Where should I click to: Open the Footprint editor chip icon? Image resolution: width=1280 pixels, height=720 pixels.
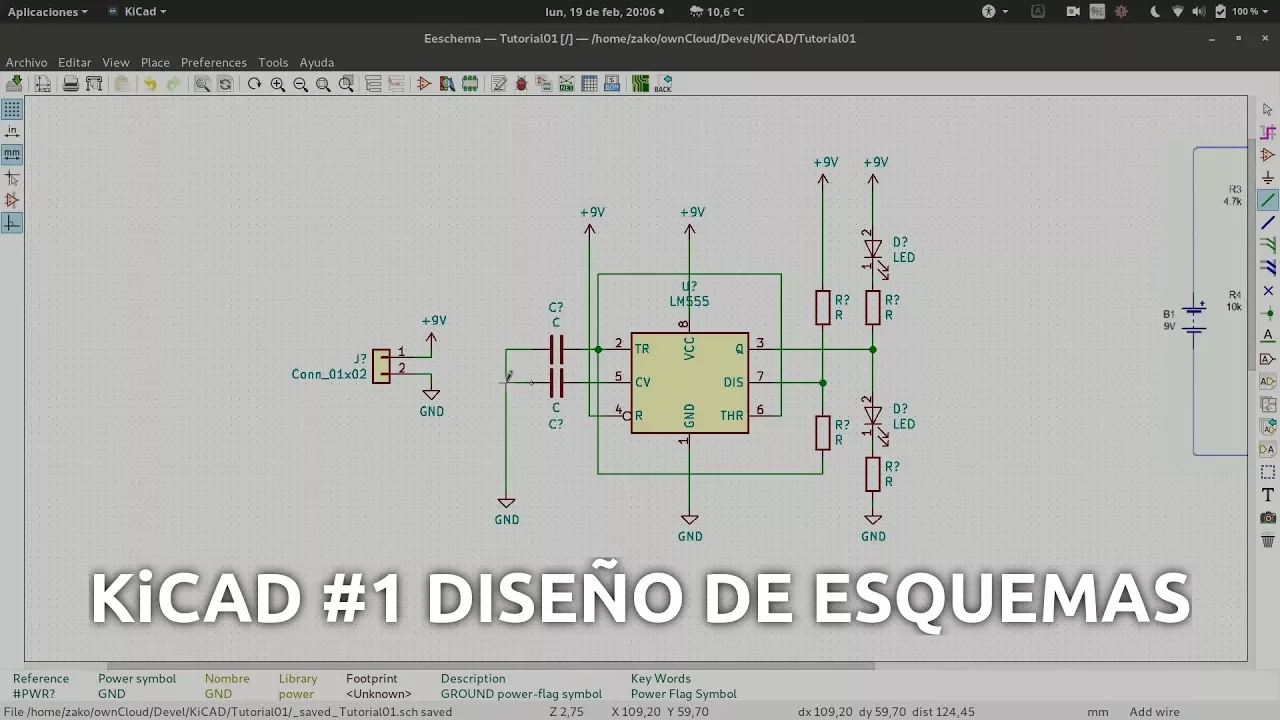[x=469, y=84]
